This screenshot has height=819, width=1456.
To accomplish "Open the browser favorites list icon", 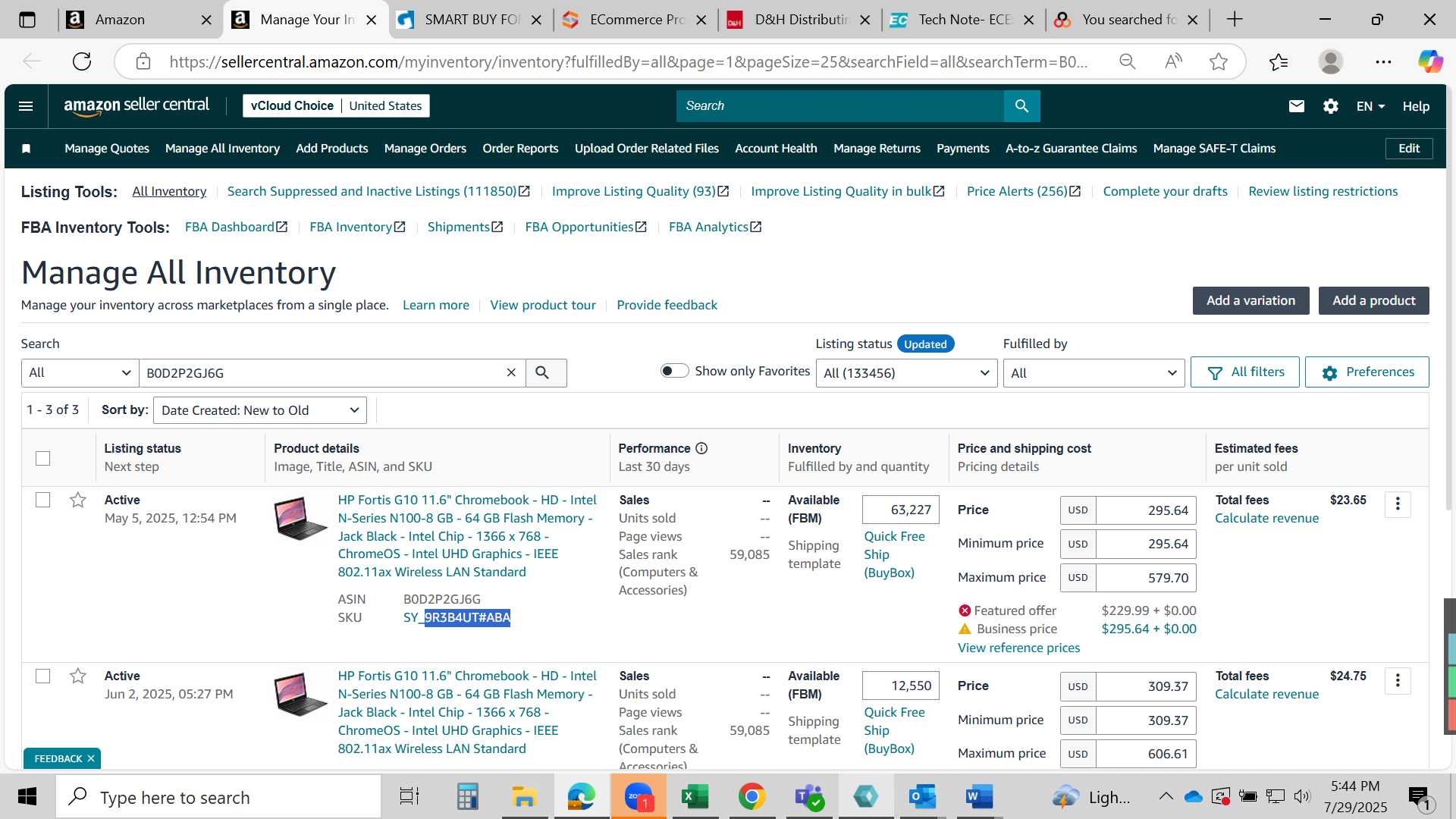I will coord(1279,61).
